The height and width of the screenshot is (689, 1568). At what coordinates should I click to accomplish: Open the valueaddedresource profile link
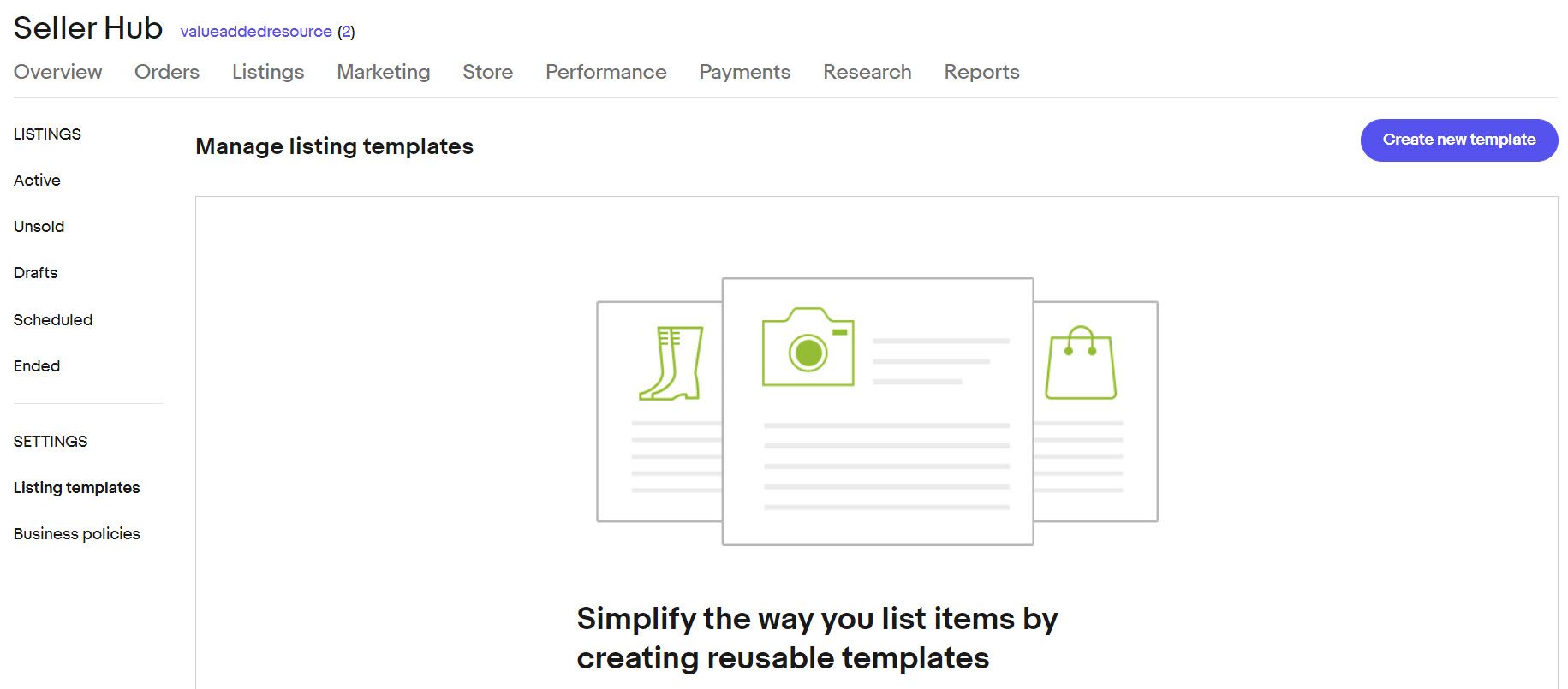click(256, 32)
